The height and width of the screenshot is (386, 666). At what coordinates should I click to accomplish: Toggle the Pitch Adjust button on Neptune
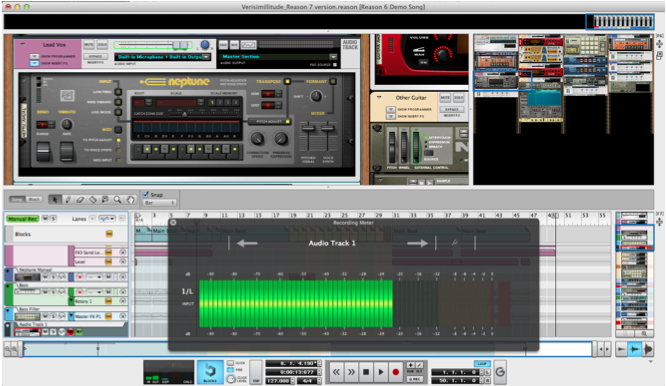pos(269,121)
